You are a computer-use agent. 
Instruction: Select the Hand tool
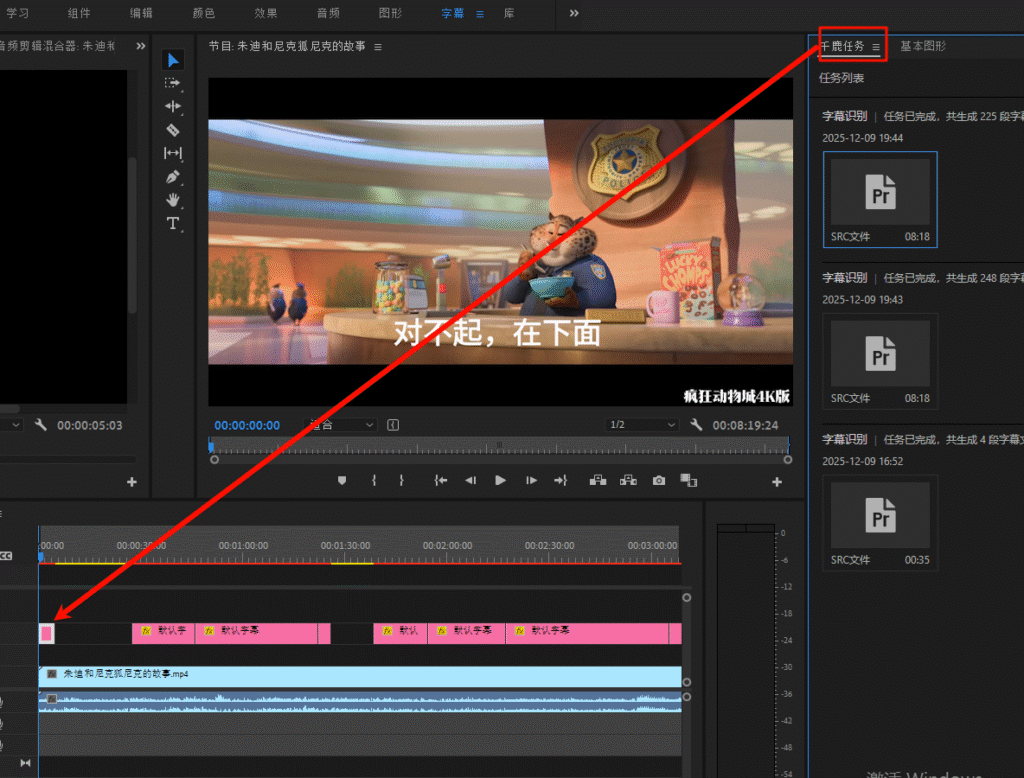[173, 199]
